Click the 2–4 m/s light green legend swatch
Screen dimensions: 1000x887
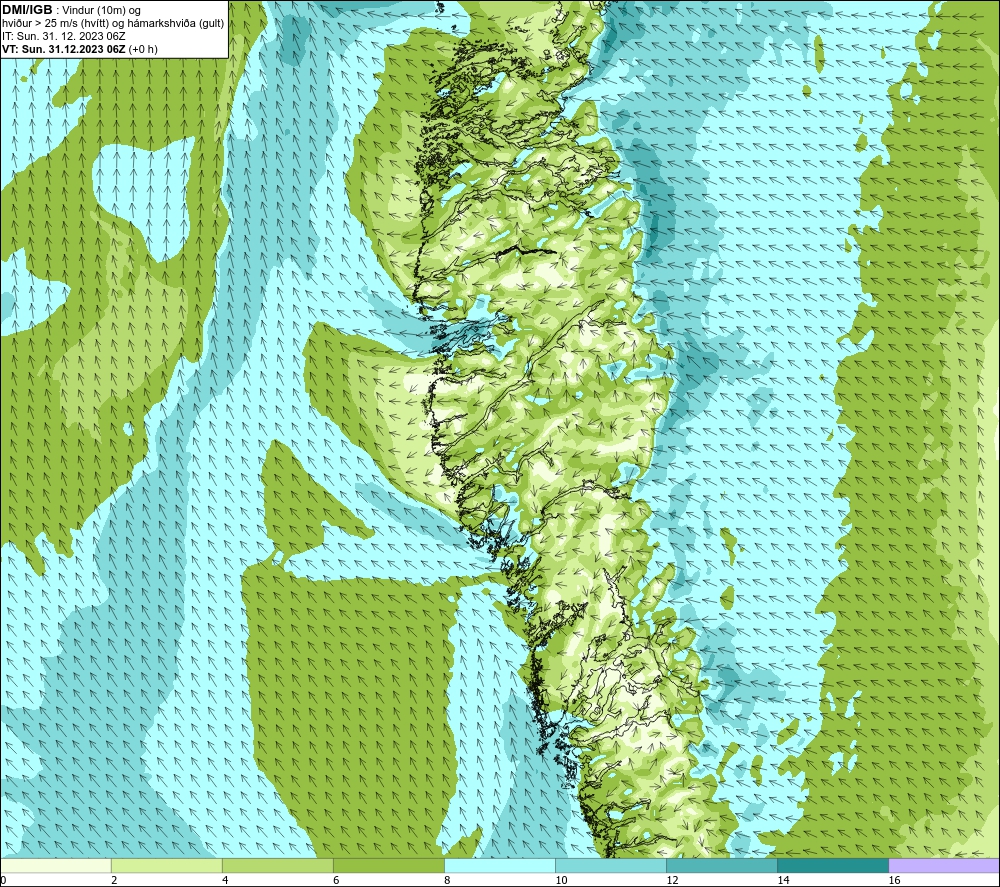pyautogui.click(x=166, y=865)
